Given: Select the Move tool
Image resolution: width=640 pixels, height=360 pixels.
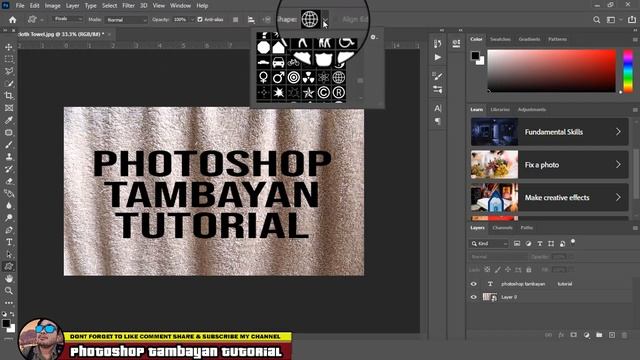Looking at the screenshot, I should 9,47.
